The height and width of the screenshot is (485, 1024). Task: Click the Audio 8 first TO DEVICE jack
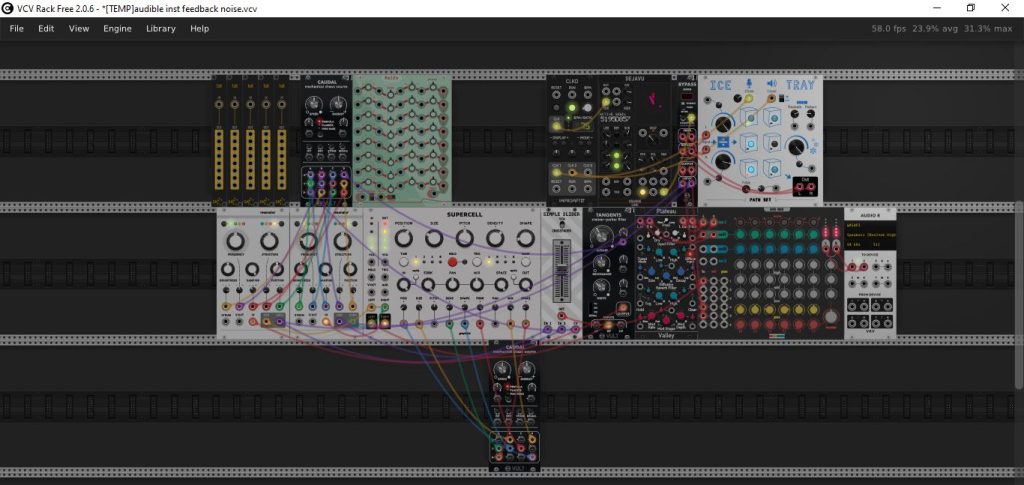tap(852, 266)
